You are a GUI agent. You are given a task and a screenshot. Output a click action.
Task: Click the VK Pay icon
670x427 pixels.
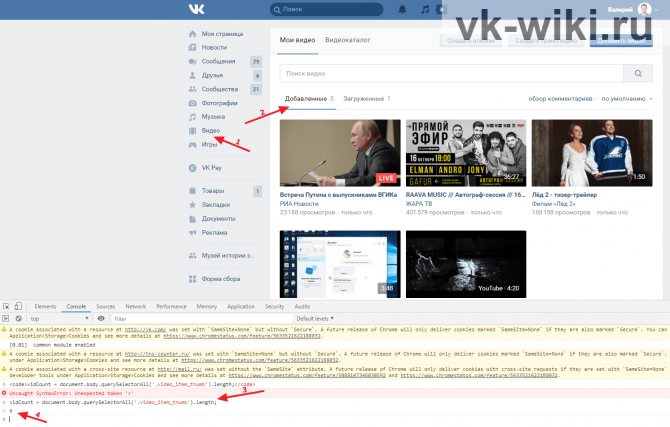pos(193,168)
